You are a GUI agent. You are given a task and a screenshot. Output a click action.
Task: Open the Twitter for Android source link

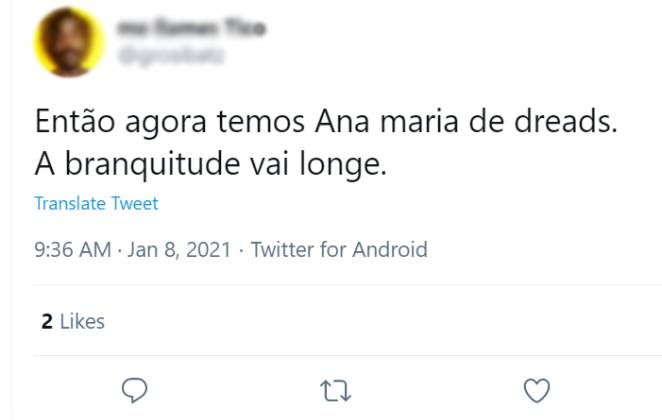click(339, 249)
